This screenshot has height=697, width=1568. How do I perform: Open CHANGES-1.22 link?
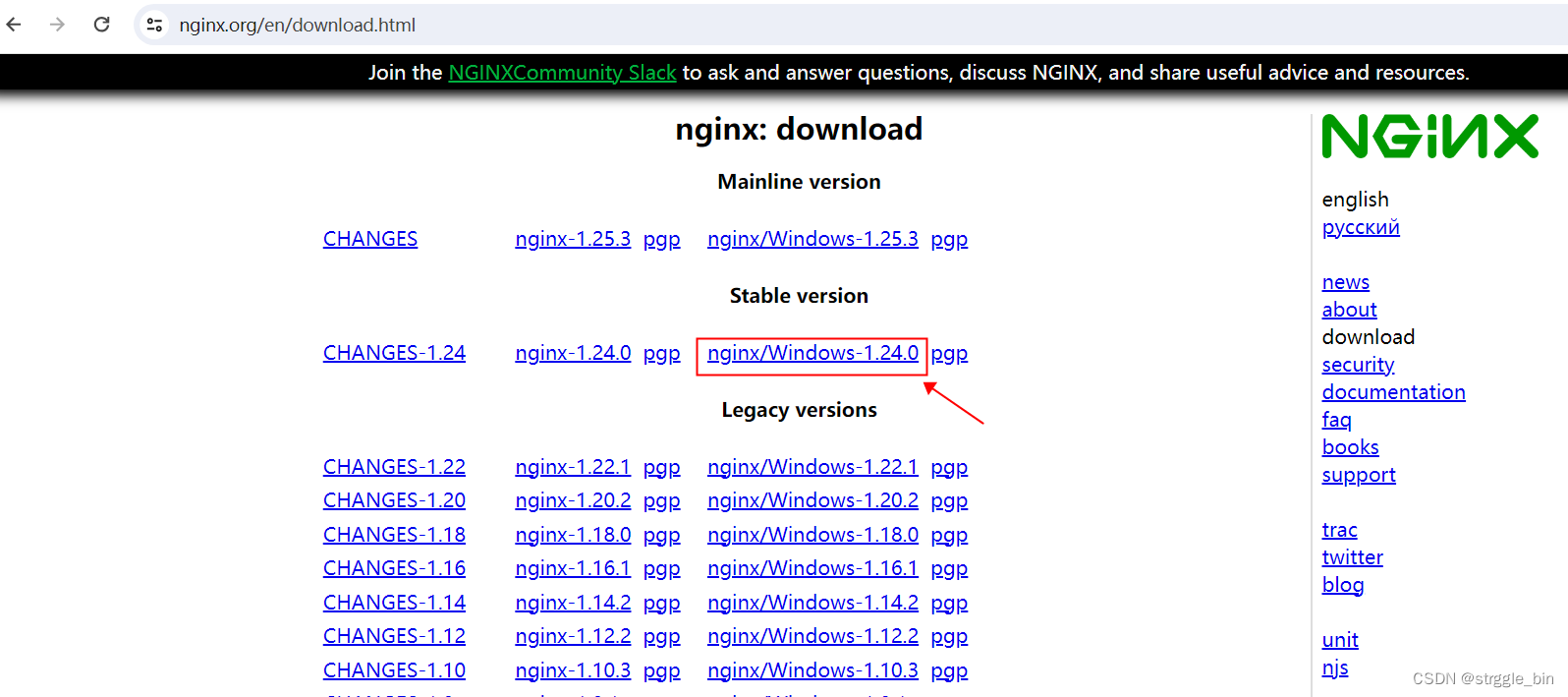(x=394, y=467)
